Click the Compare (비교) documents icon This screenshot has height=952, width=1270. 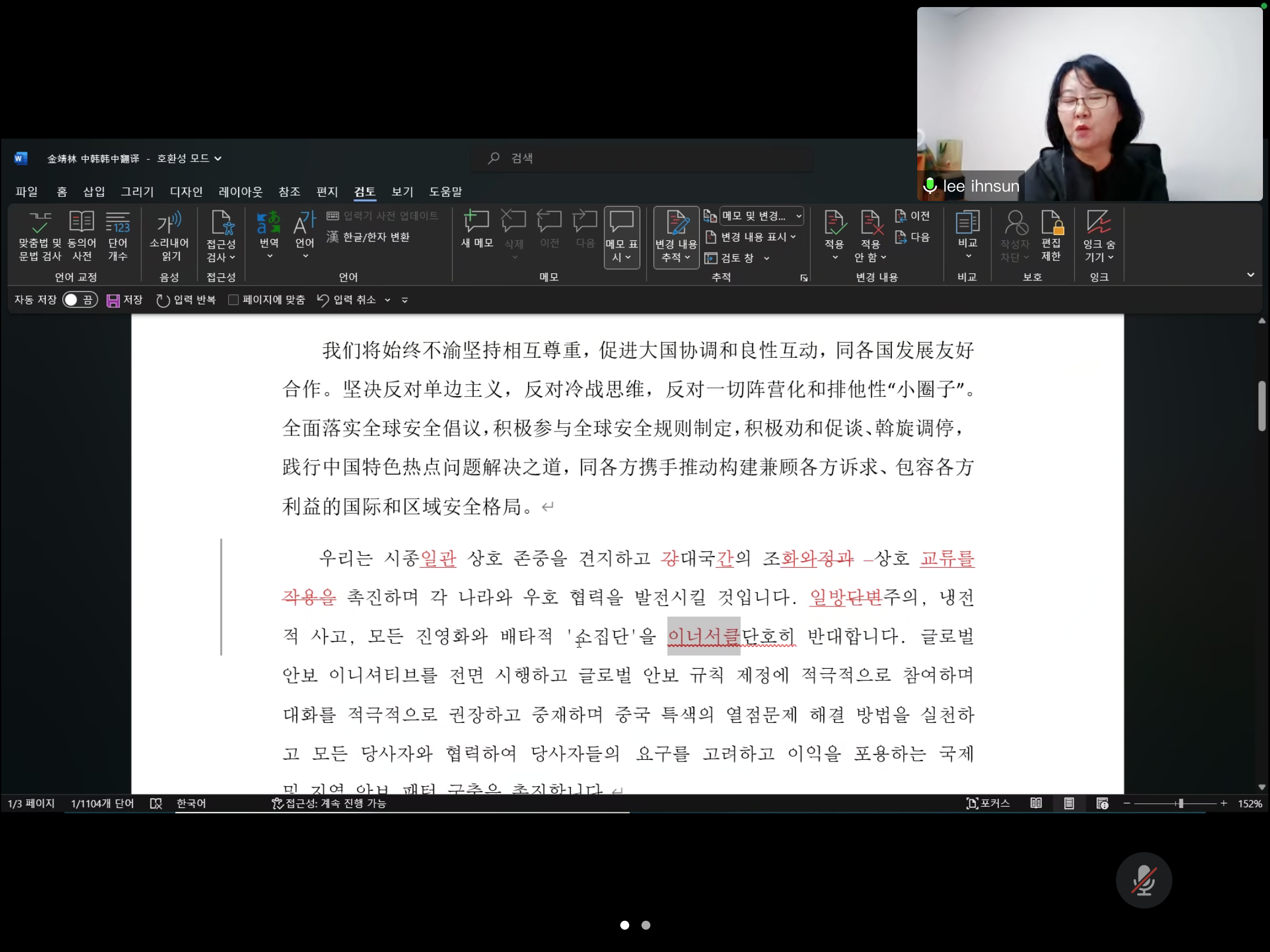click(967, 223)
